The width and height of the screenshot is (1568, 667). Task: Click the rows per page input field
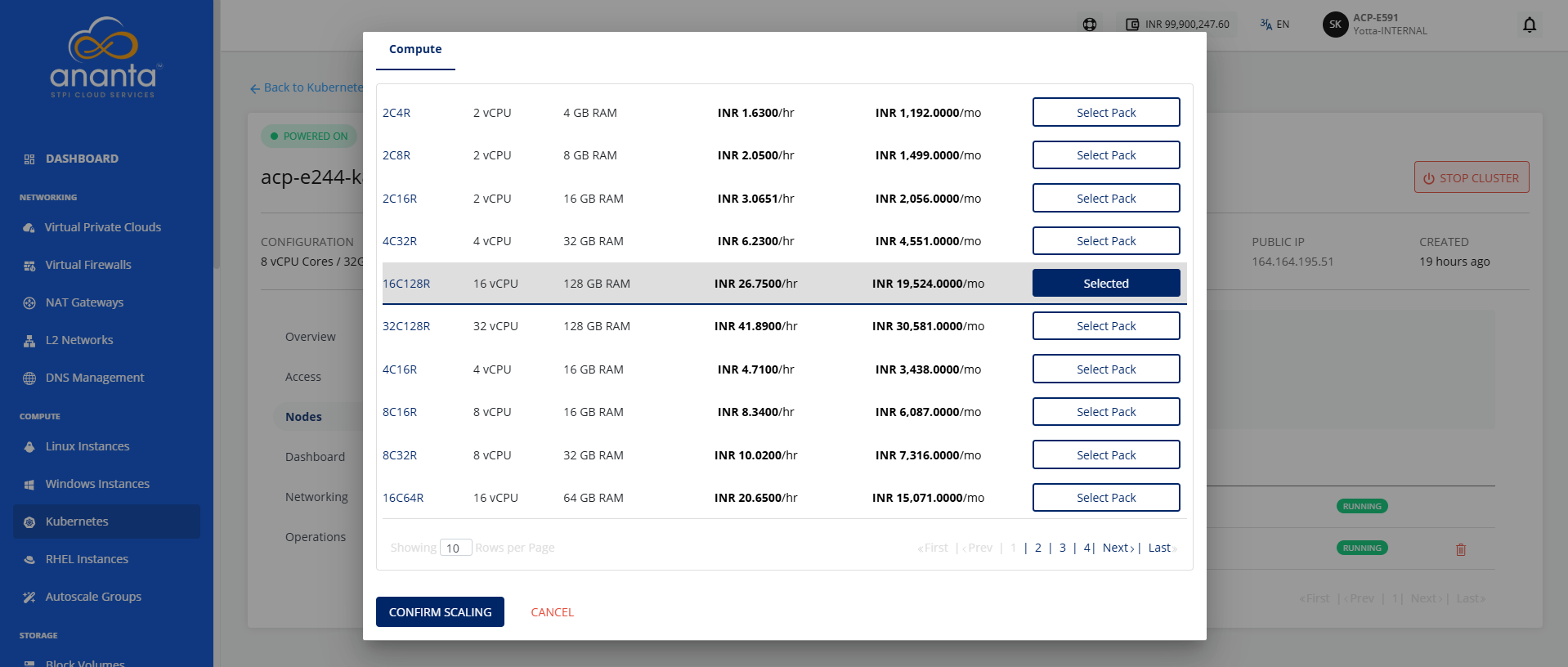(455, 548)
